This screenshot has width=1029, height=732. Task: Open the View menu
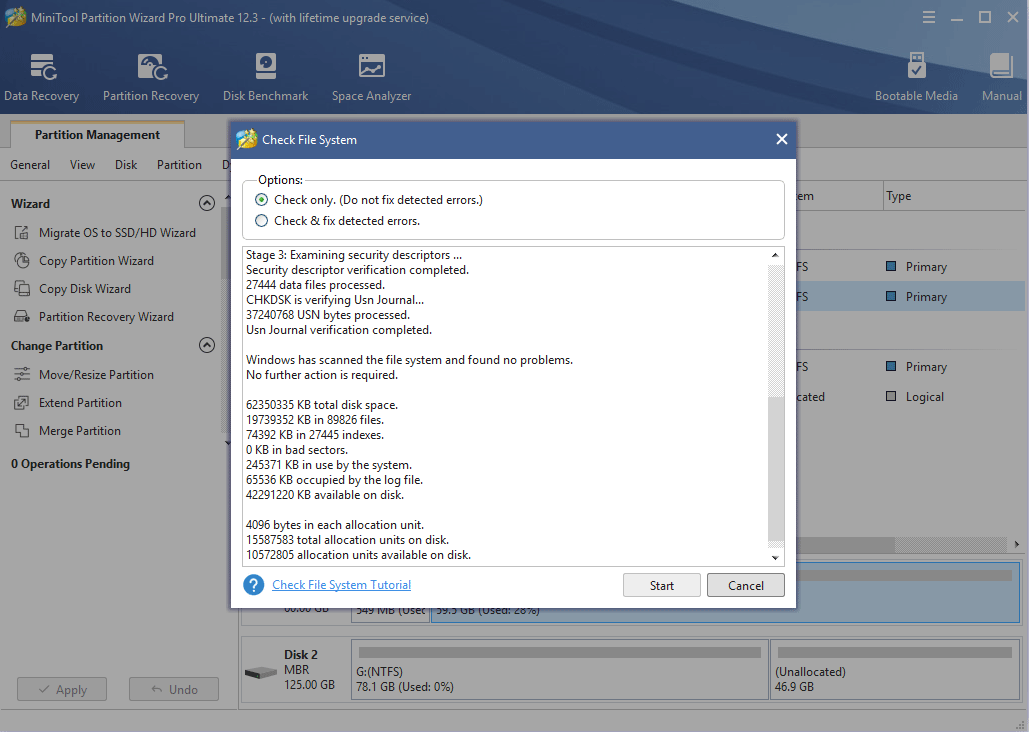(82, 165)
